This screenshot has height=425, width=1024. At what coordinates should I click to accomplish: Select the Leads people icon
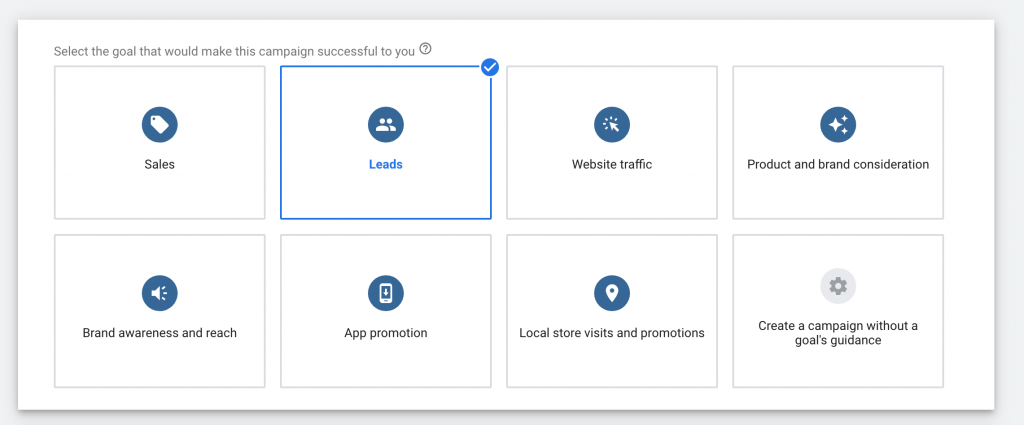pyautogui.click(x=385, y=125)
